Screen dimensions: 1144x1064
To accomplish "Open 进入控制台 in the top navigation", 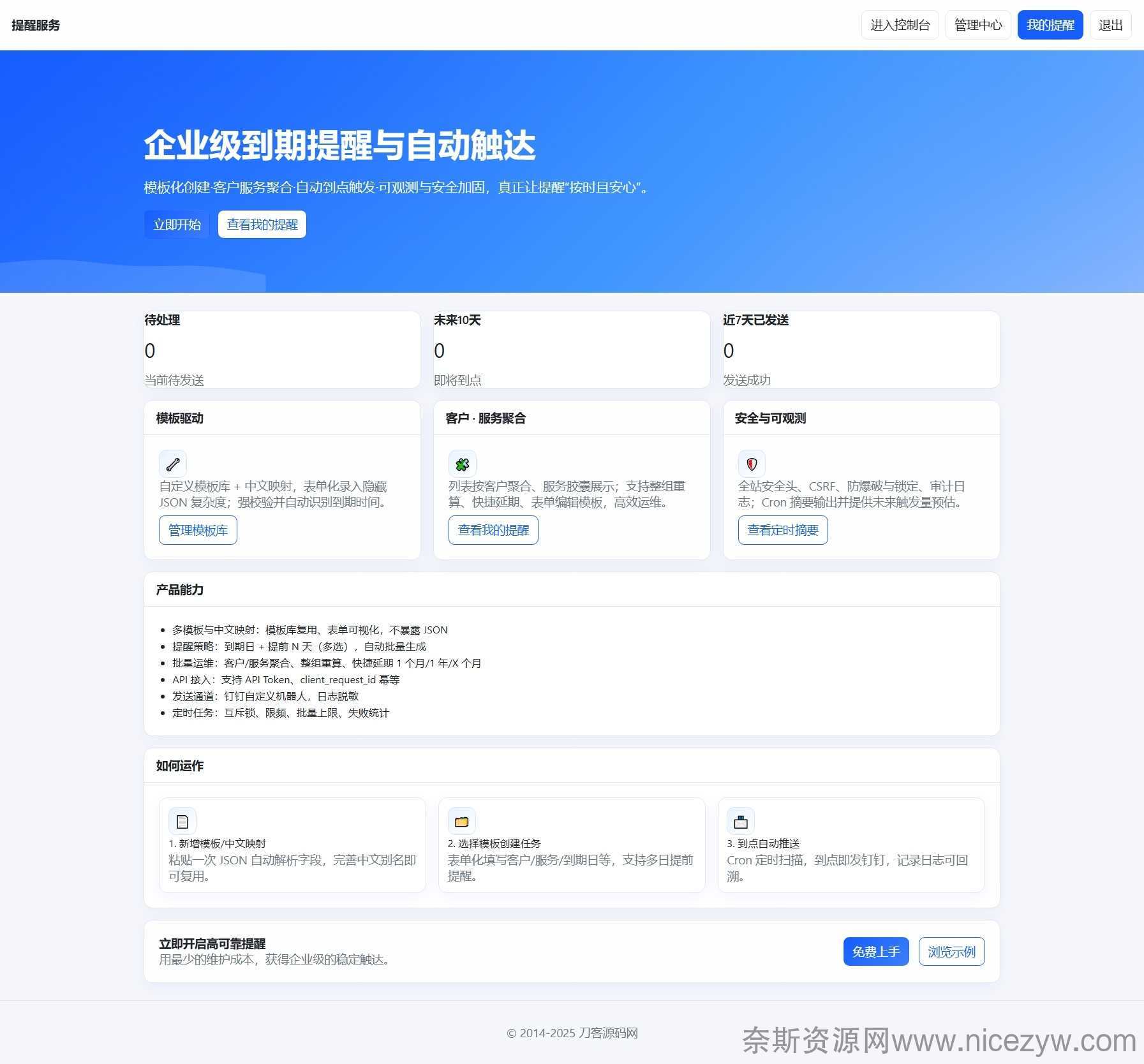I will click(900, 25).
